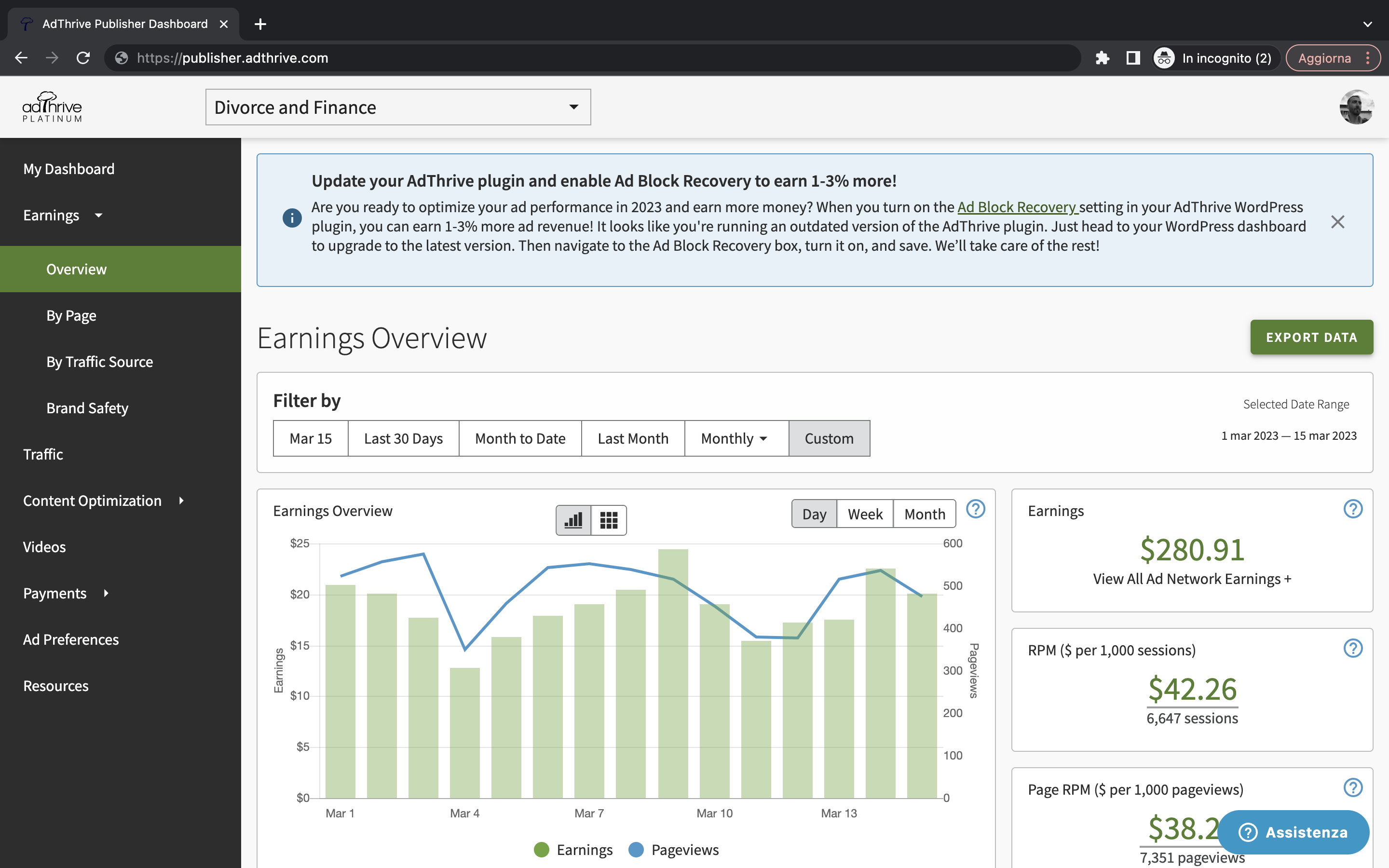The height and width of the screenshot is (868, 1389).
Task: Open the user profile avatar
Action: [1356, 107]
